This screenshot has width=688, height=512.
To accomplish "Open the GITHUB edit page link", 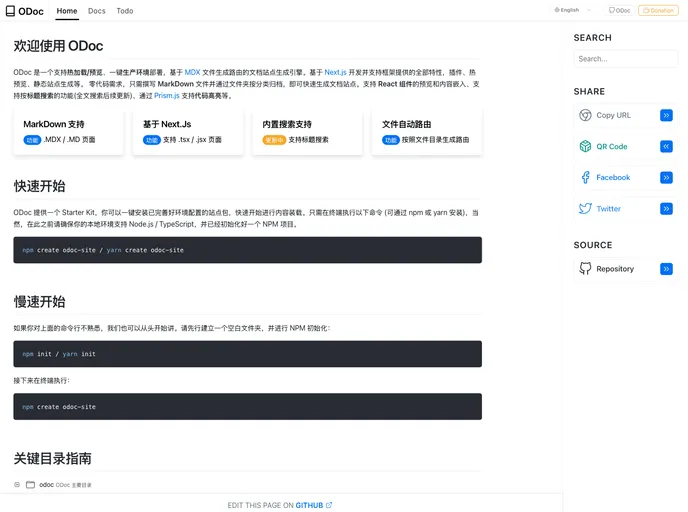I will (309, 505).
